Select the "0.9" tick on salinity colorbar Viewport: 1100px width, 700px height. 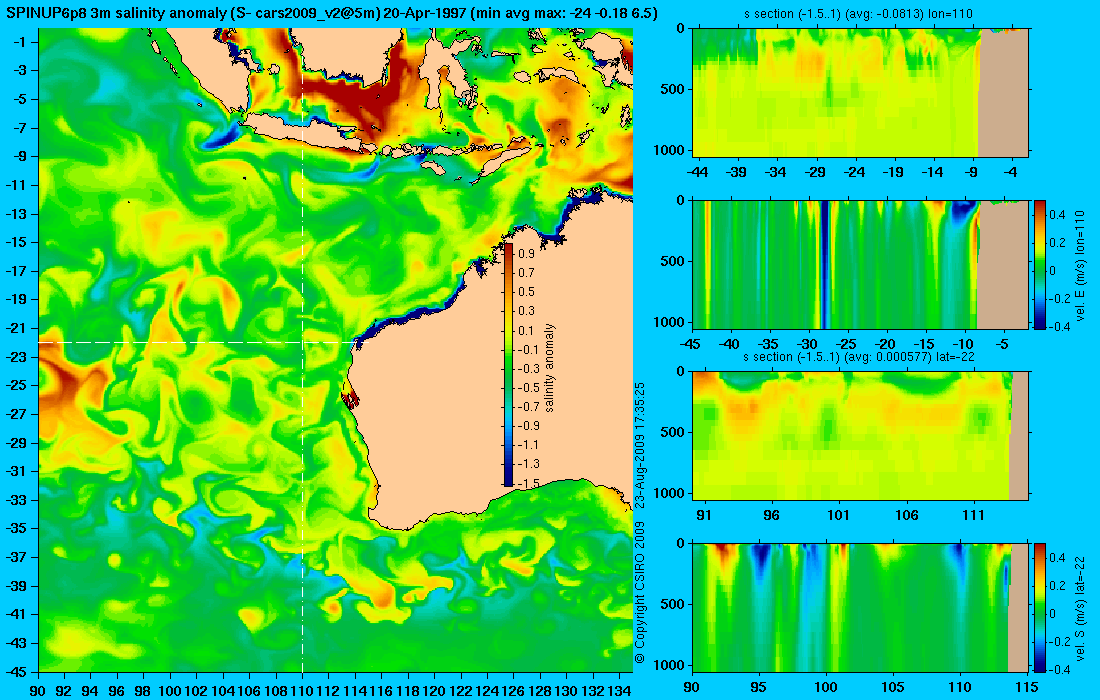pos(526,254)
